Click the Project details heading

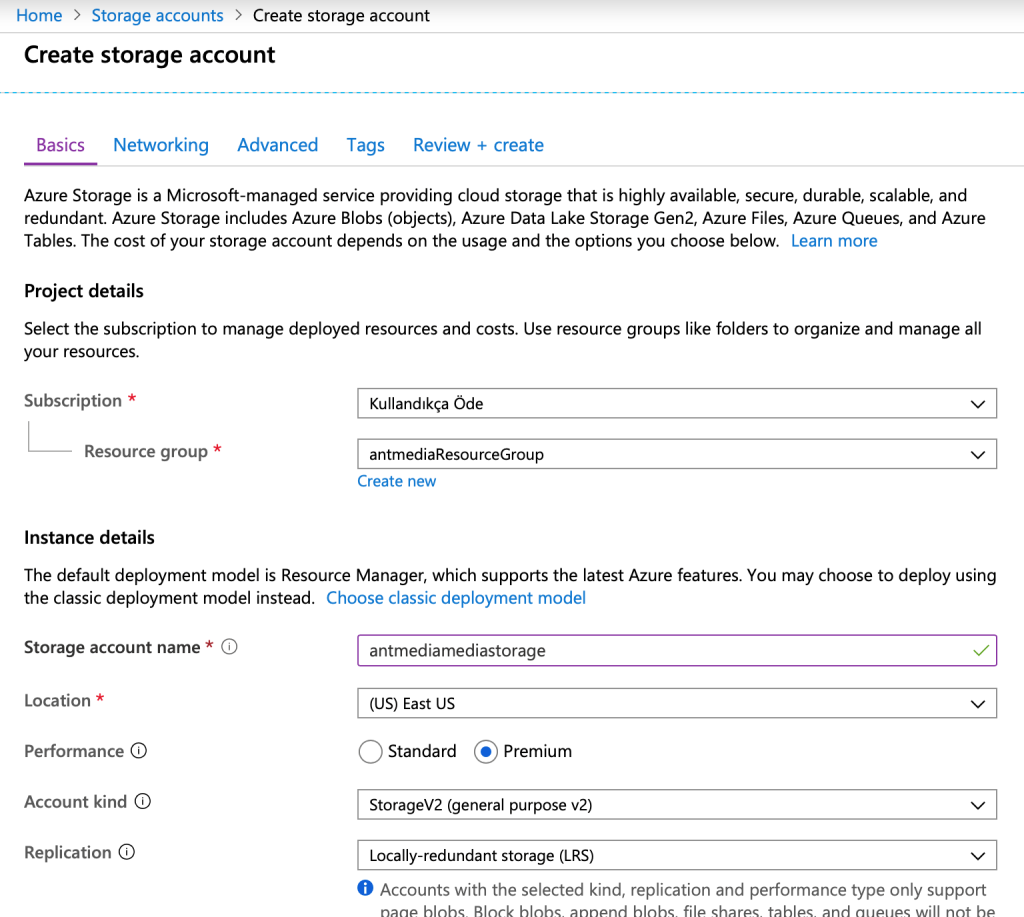point(84,291)
